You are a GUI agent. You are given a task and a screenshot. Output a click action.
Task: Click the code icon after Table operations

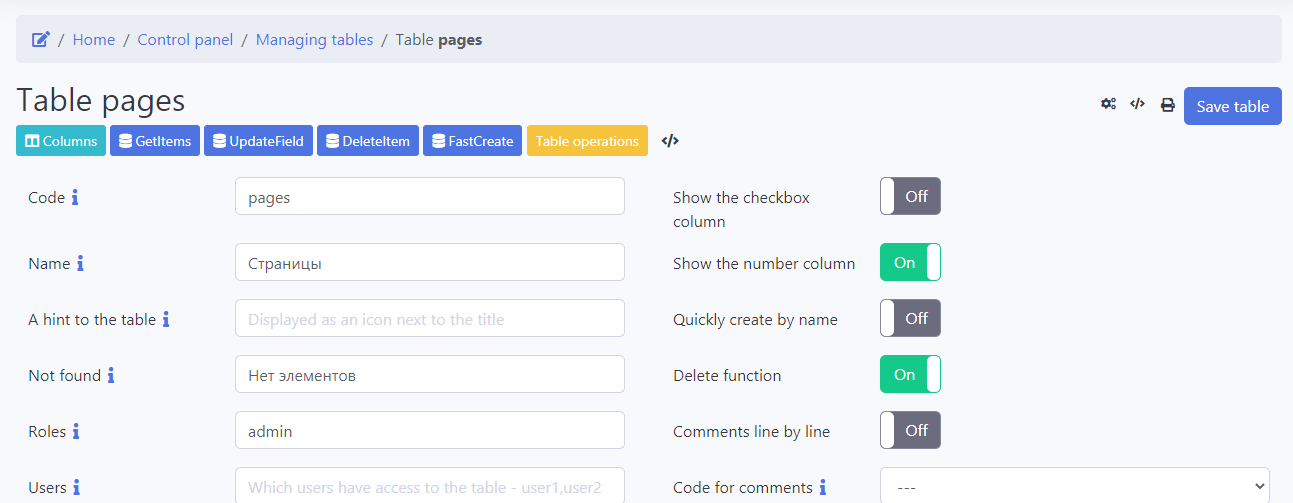670,141
